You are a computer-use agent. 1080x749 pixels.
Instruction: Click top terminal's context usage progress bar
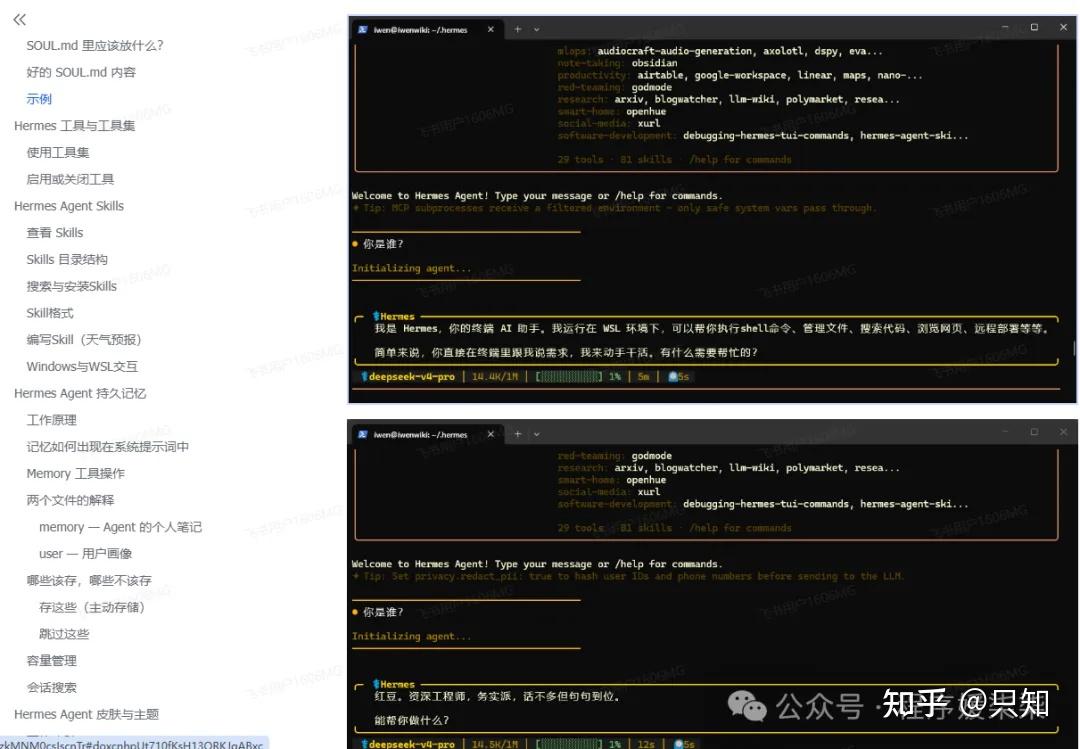click(569, 377)
